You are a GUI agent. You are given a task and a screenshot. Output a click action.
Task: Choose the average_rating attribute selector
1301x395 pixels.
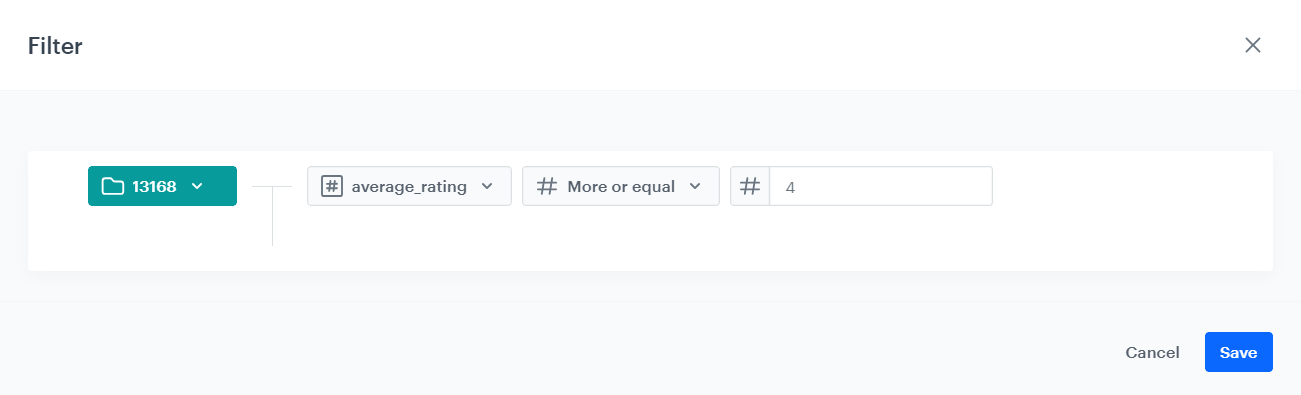pos(409,186)
